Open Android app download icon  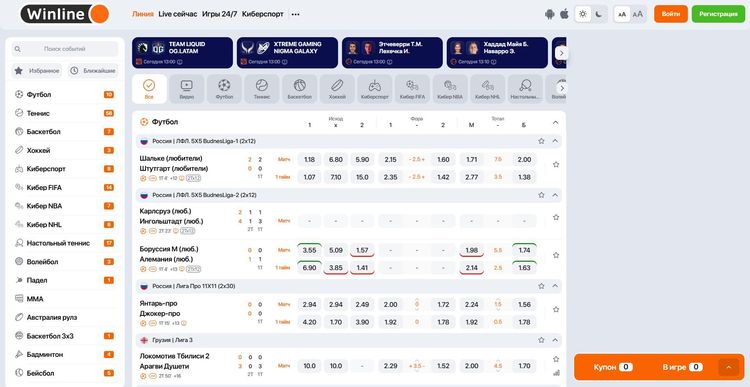coord(550,14)
